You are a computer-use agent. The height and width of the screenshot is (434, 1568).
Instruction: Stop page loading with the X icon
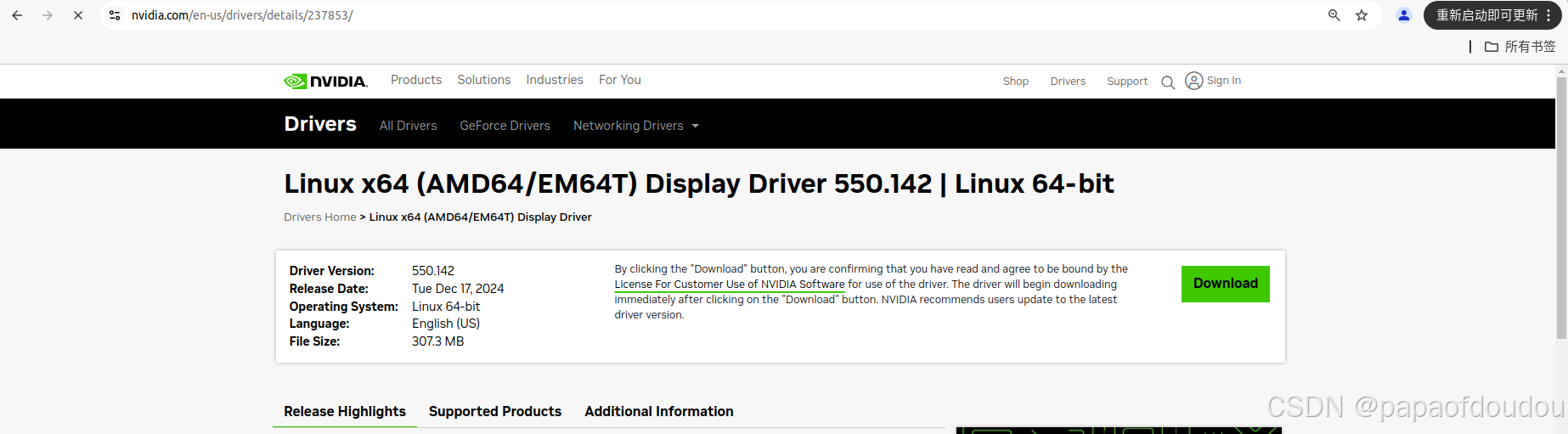tap(78, 15)
